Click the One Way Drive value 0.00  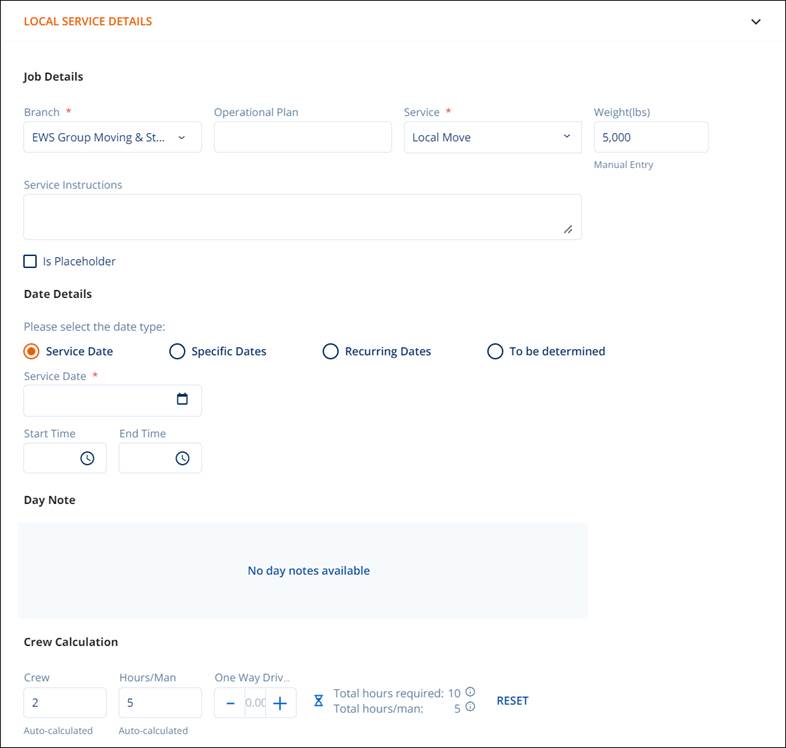[255, 703]
